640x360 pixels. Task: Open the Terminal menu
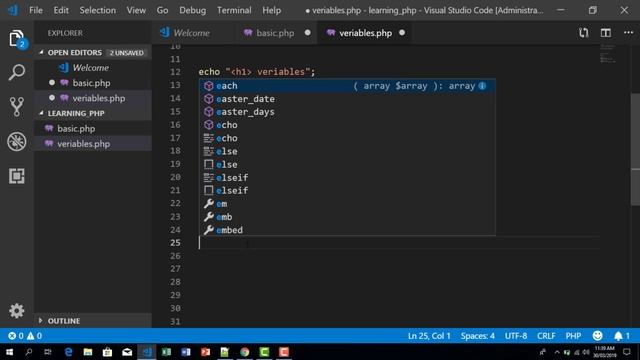click(234, 10)
